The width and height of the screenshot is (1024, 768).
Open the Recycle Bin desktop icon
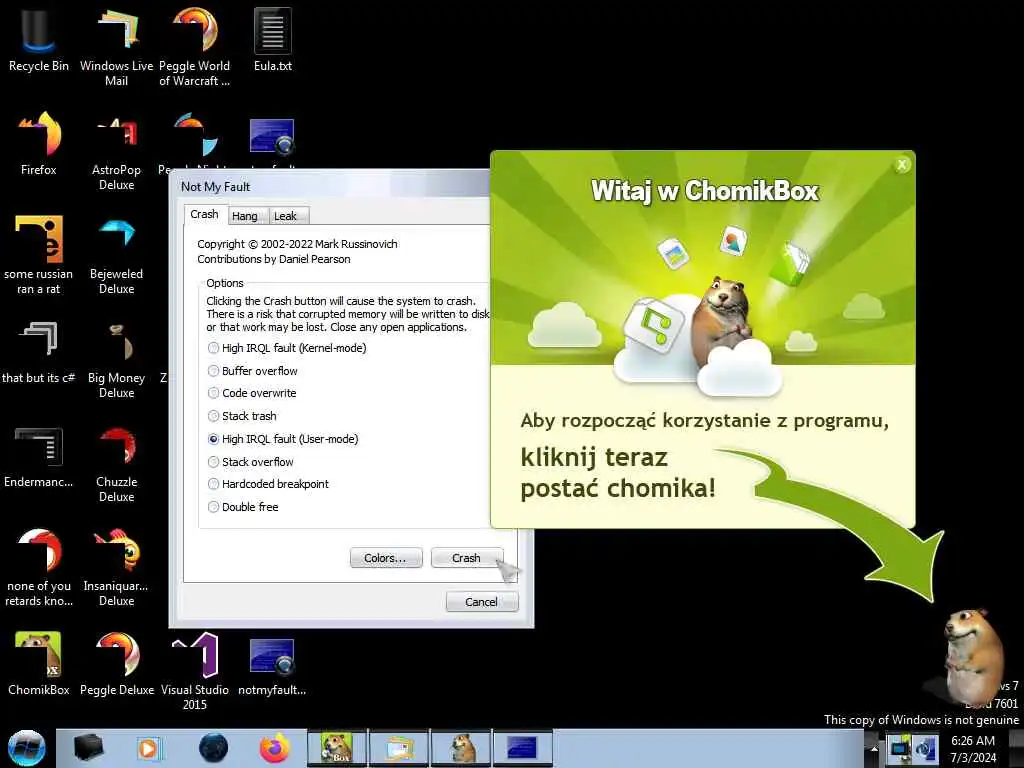click(39, 39)
